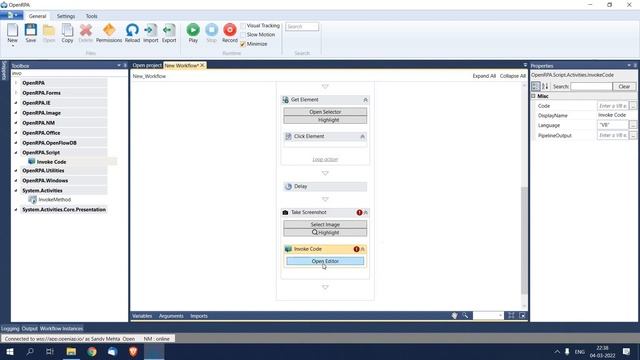Collapse the System.Activities toolbox group
640x360 pixels.
tap(16, 191)
